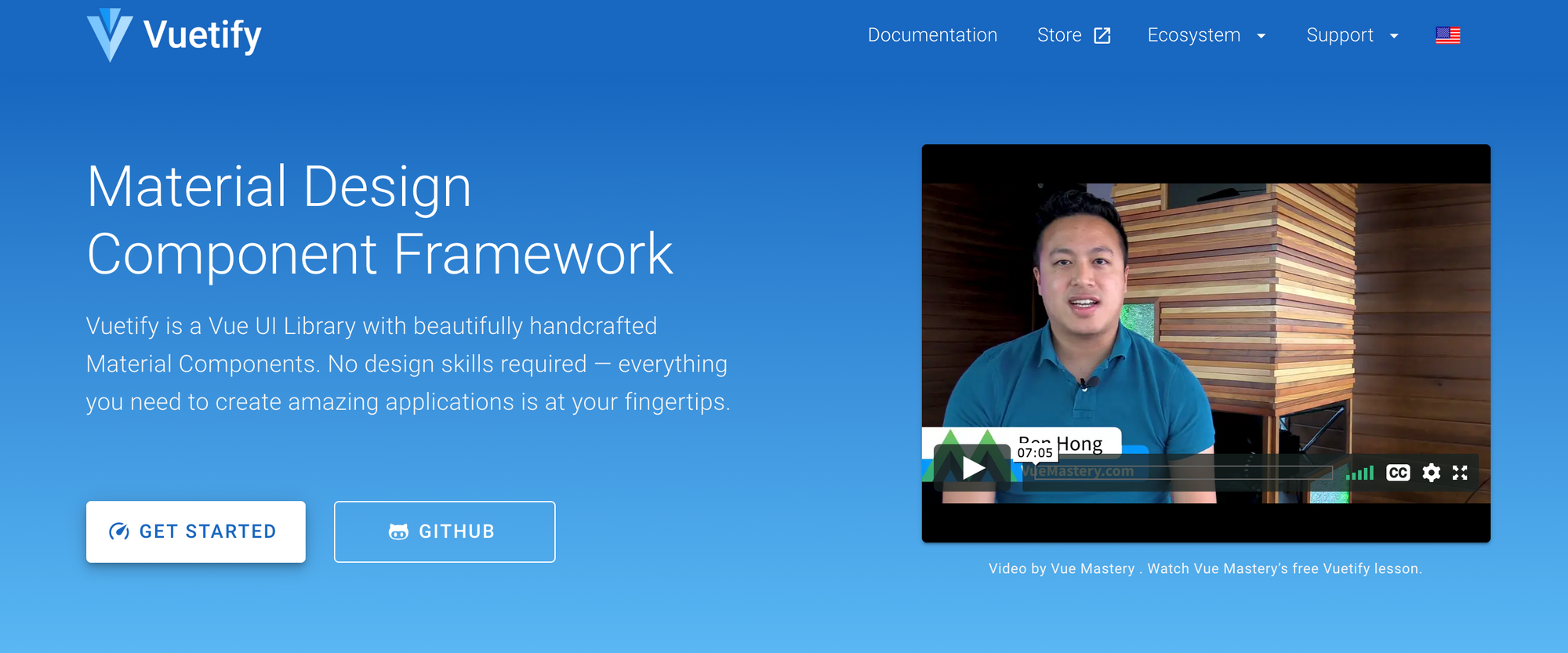Open the Ecosystem menu

(1194, 35)
